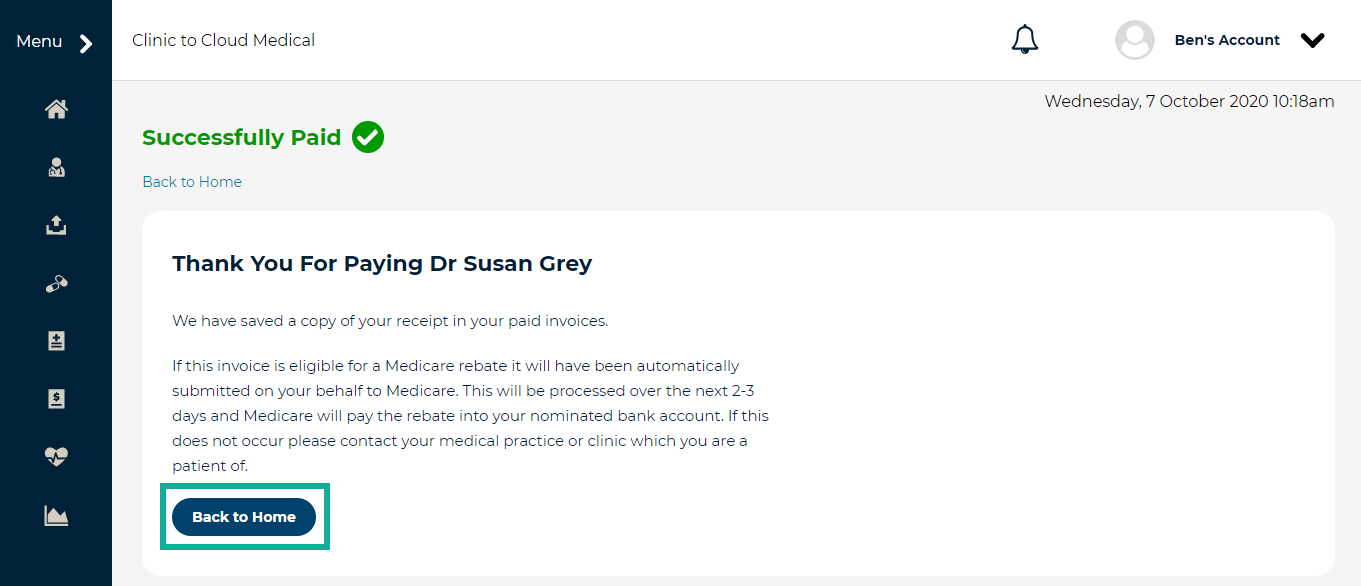Select the heartbeat health icon
Image resolution: width=1361 pixels, height=586 pixels.
(x=56, y=457)
